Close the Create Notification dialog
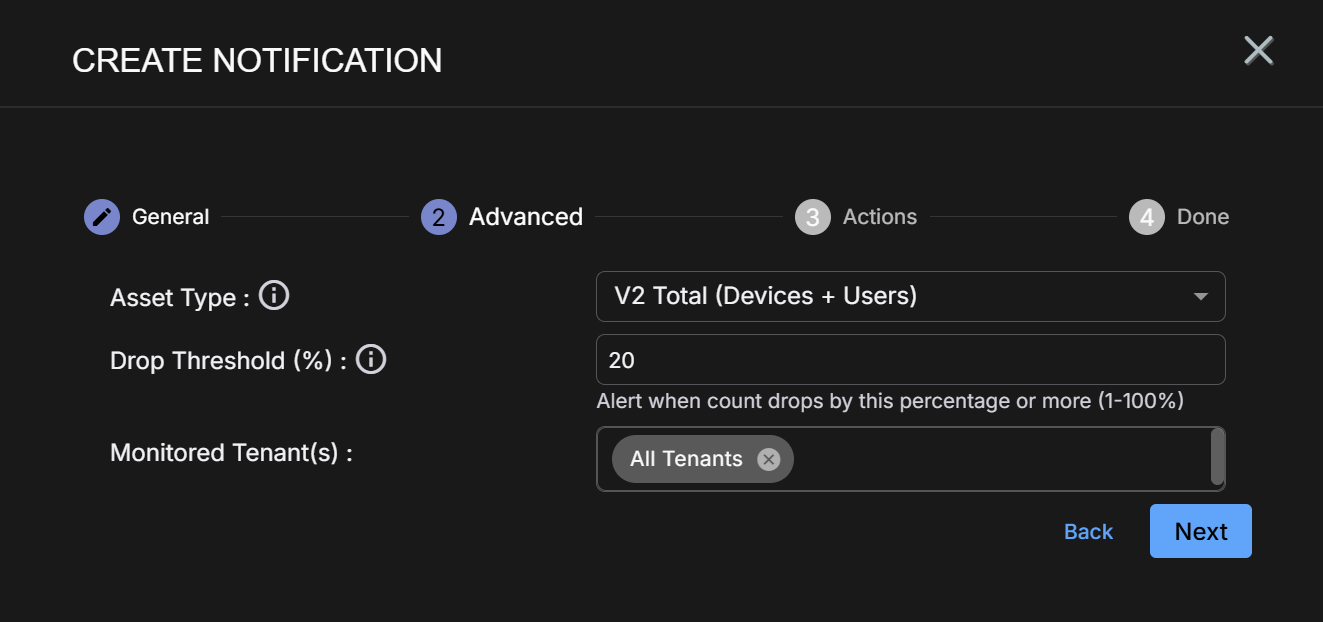This screenshot has width=1323, height=622. tap(1258, 50)
